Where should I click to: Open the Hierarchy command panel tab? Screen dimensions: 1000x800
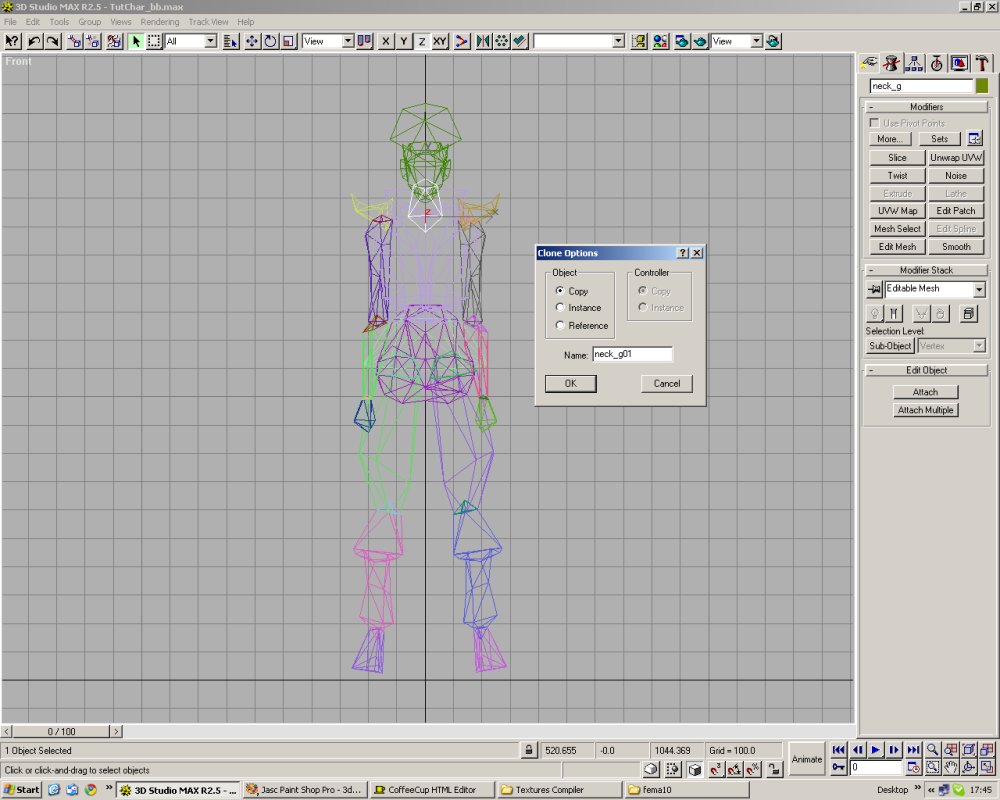coord(914,63)
